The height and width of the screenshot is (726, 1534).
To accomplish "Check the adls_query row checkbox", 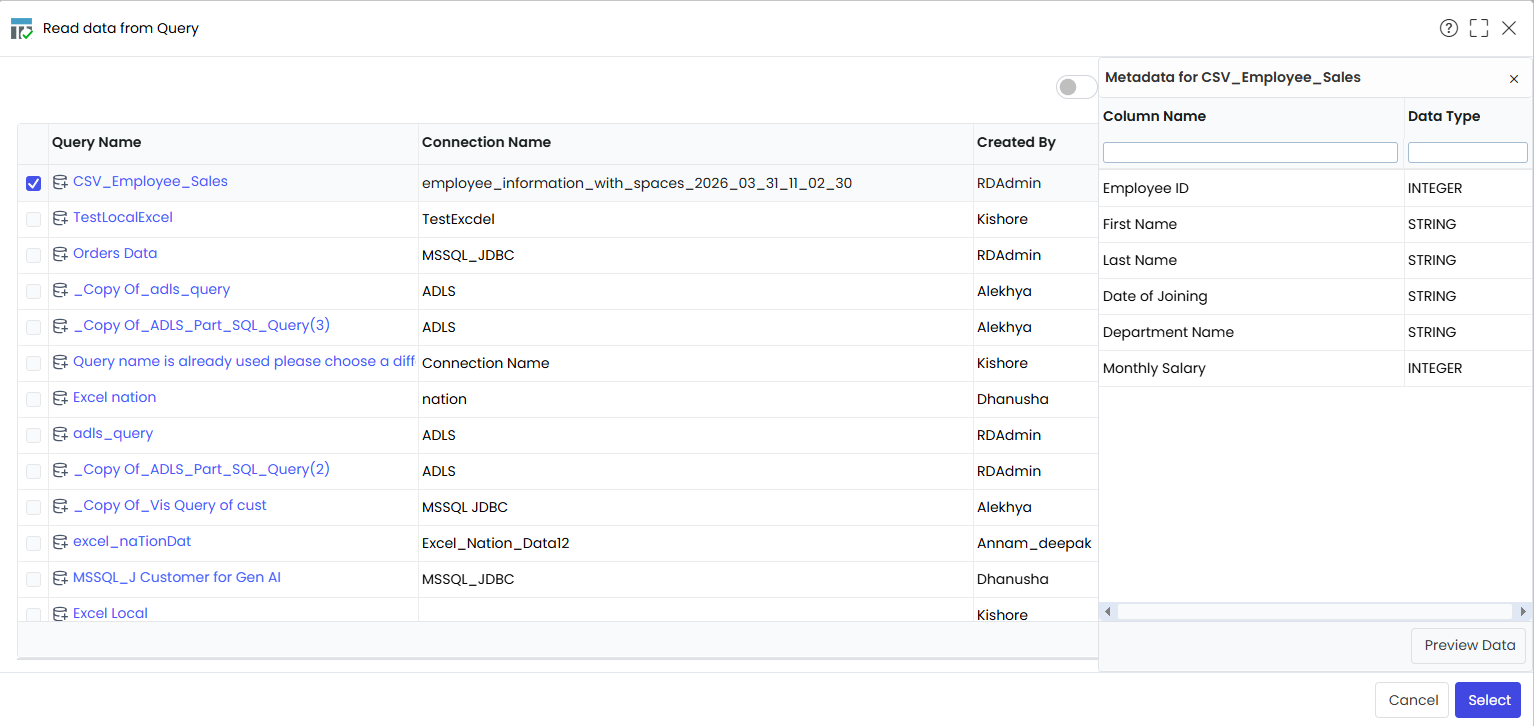I will [33, 435].
